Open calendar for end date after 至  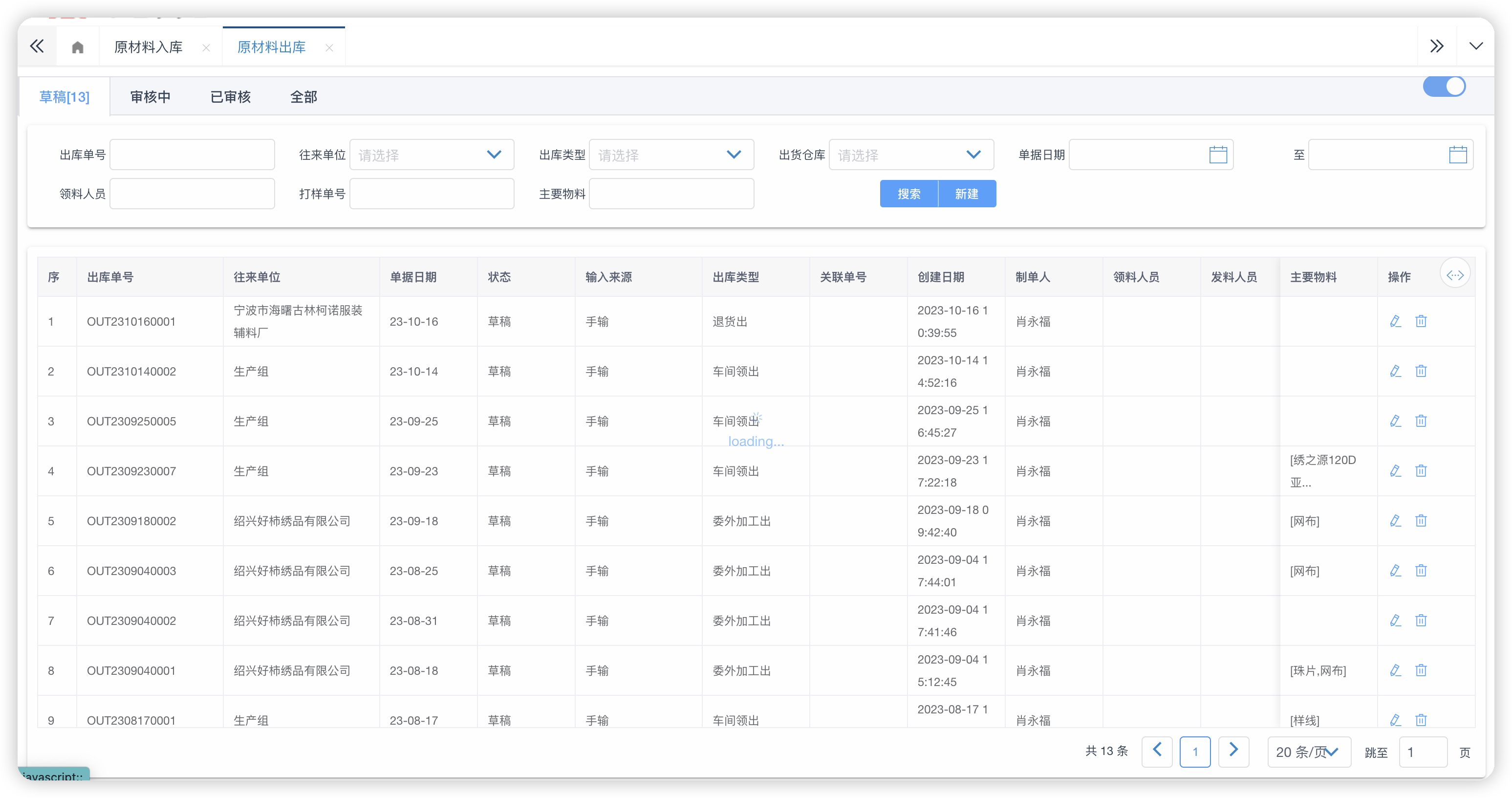1458,155
